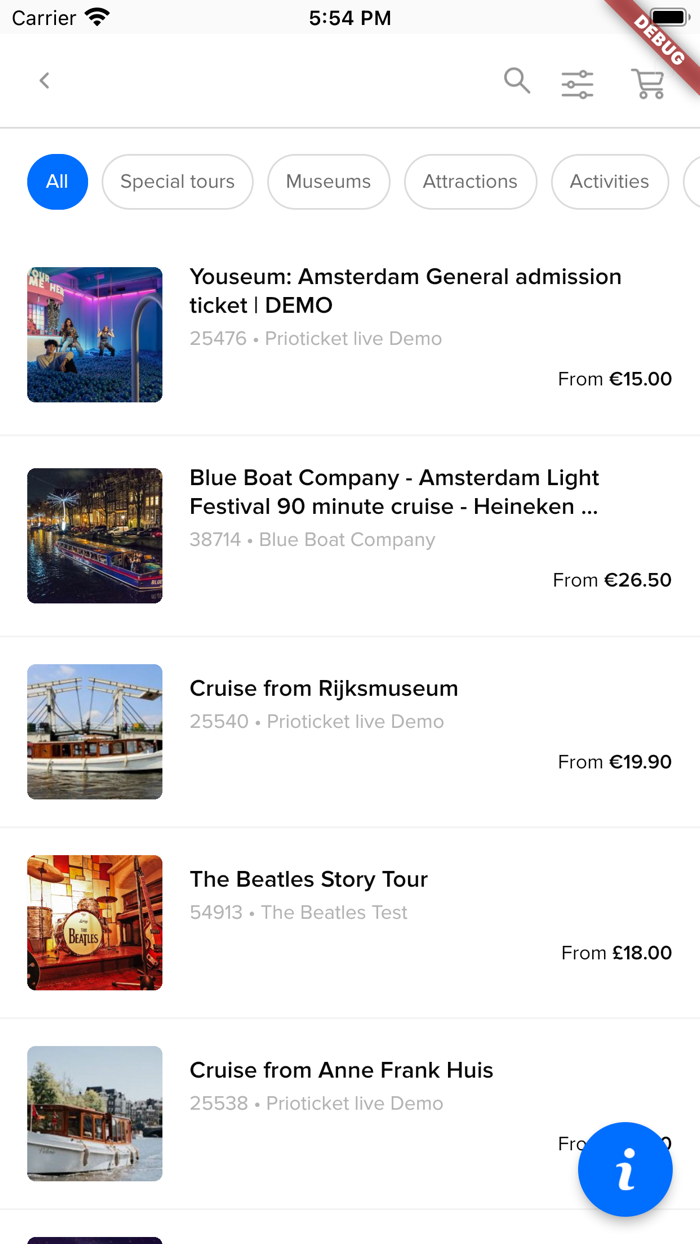Open the search function
The width and height of the screenshot is (700, 1244).
[517, 81]
